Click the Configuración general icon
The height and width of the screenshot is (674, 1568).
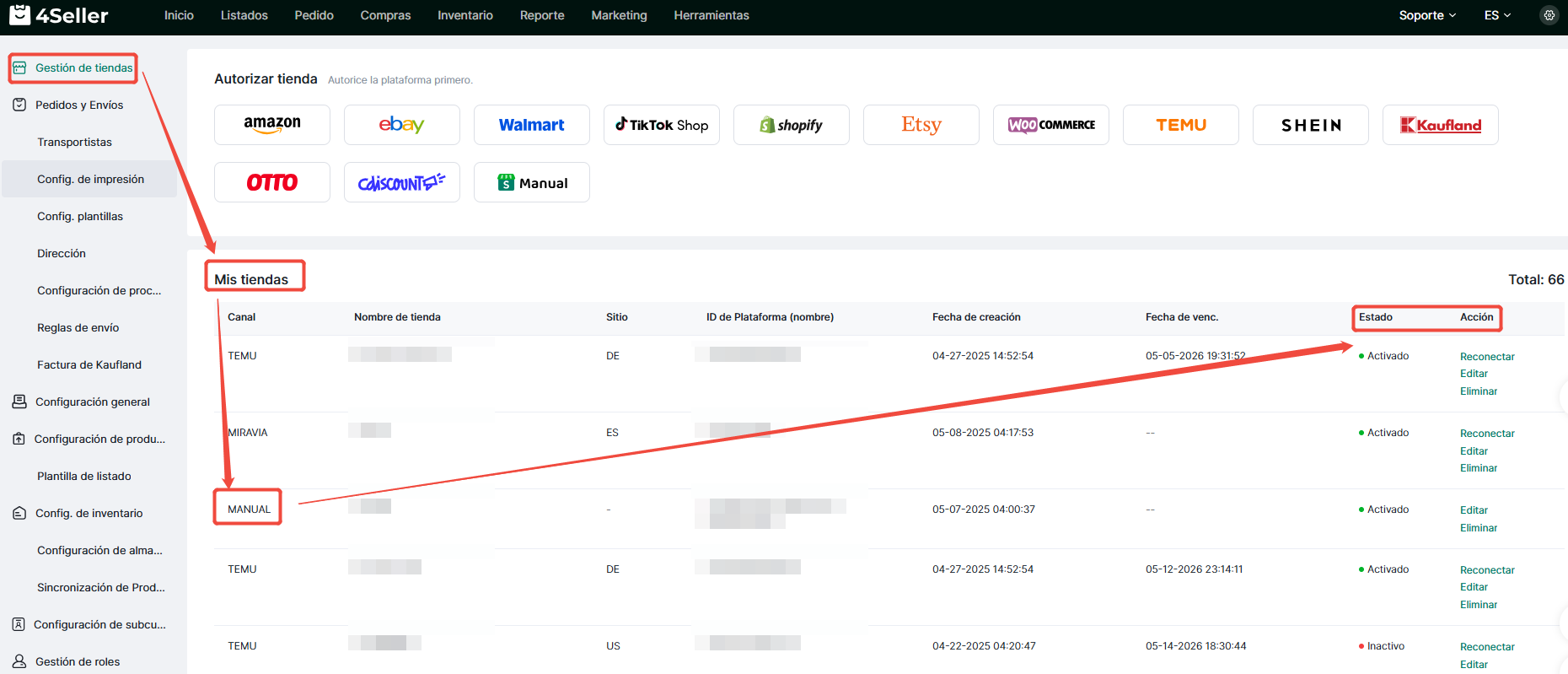[19, 402]
